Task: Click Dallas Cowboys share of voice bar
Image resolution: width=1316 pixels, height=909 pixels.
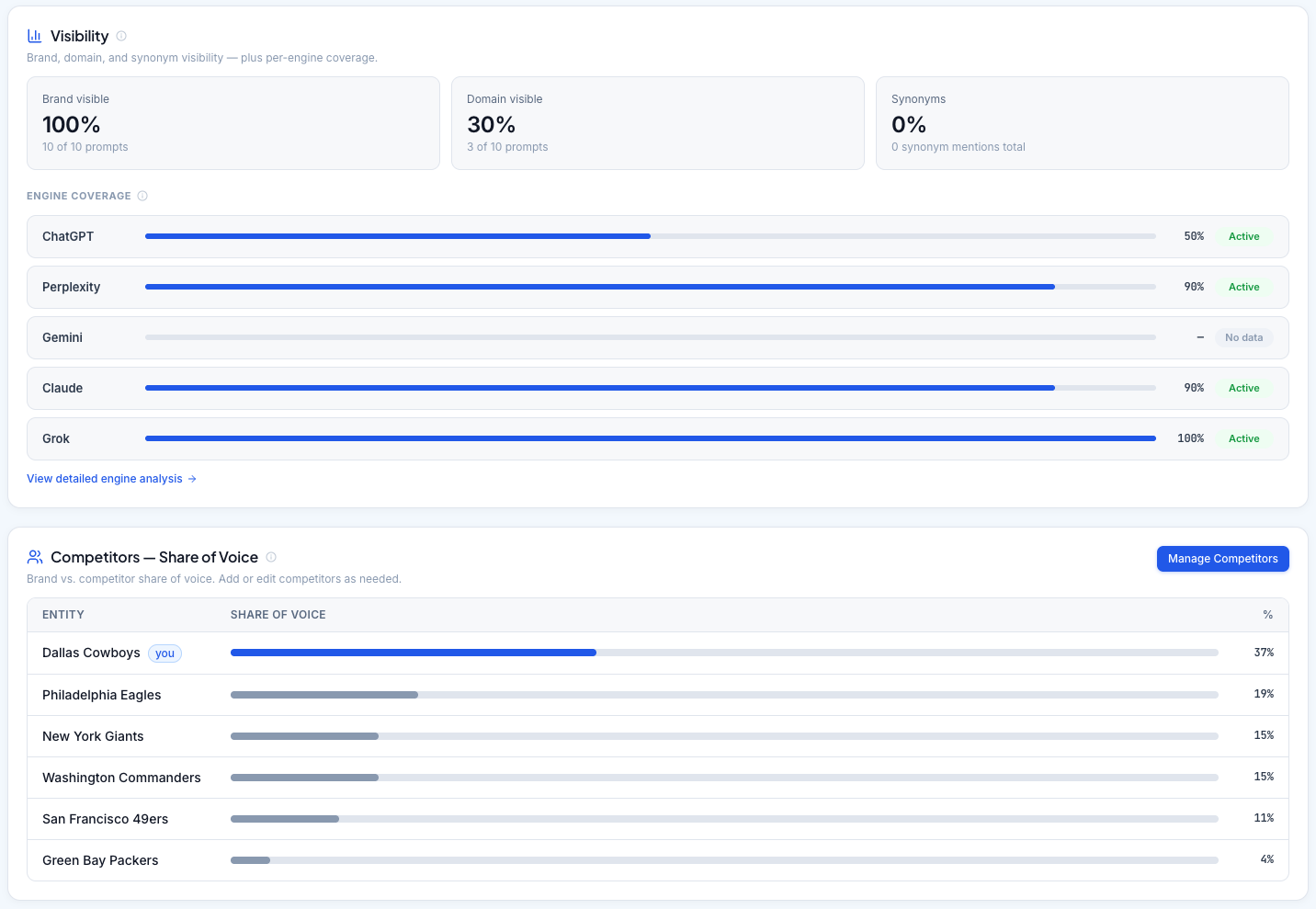Action: (414, 653)
